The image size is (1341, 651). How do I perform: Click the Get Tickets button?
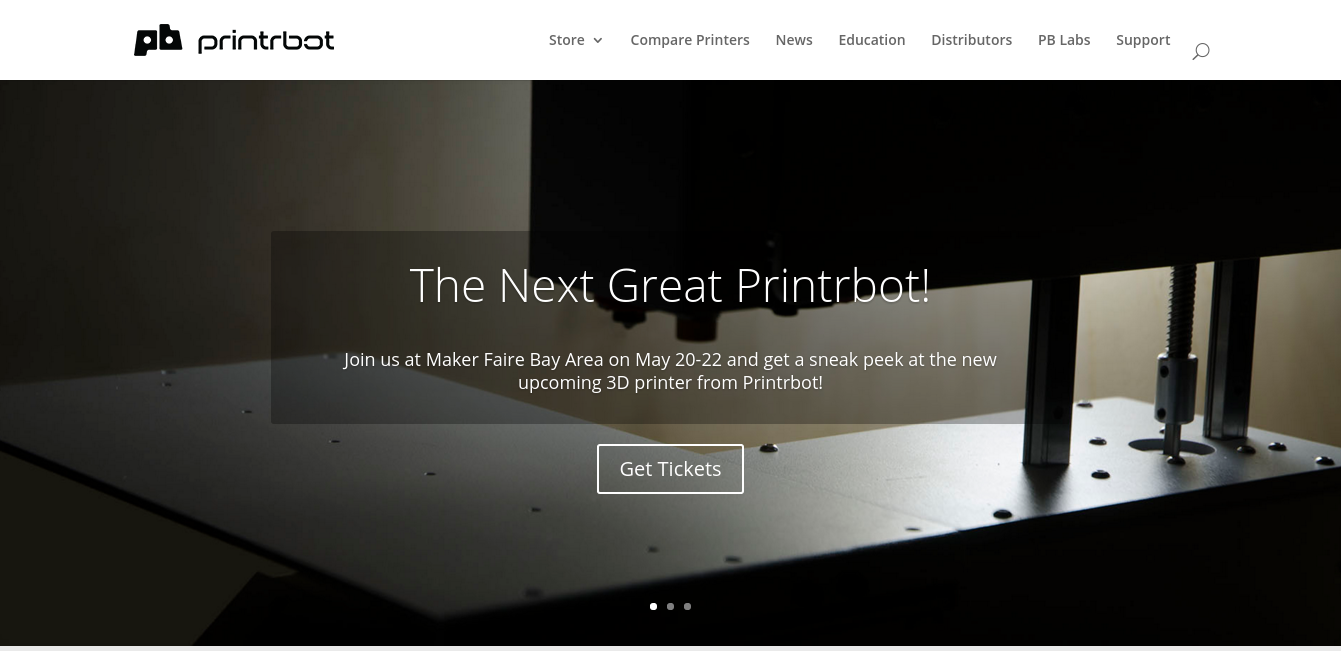[x=670, y=469]
